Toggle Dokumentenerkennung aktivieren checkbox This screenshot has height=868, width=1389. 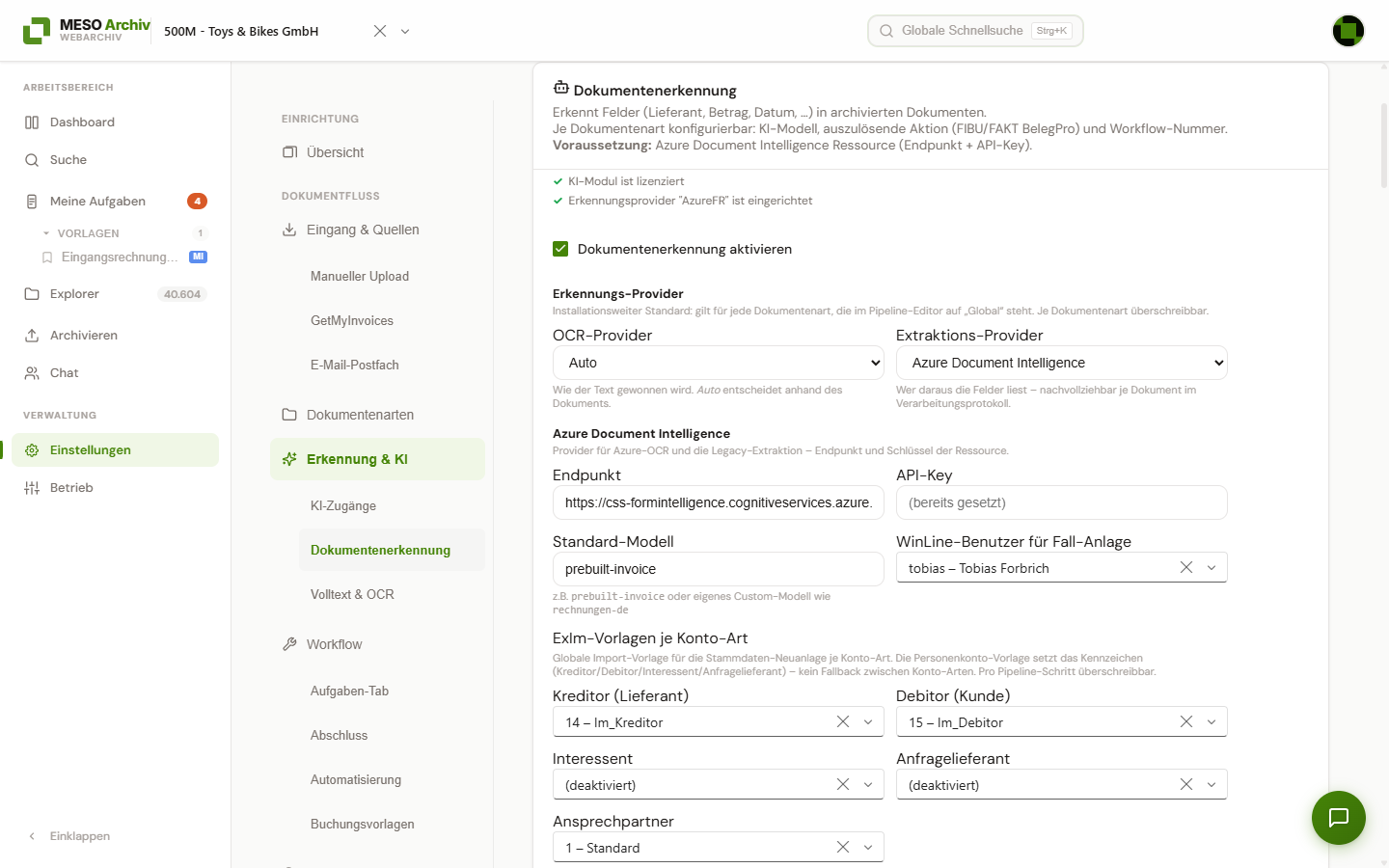click(x=560, y=249)
